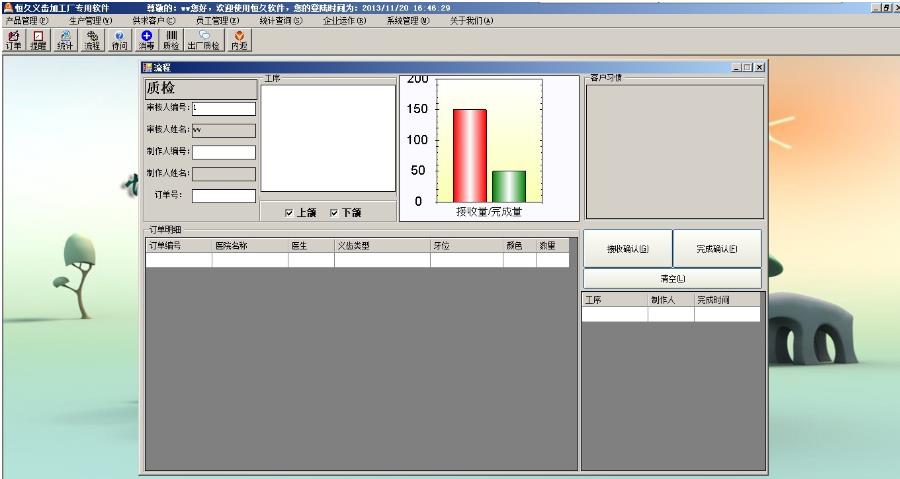The width and height of the screenshot is (900, 479).
Task: Click the 完成时间 column header
Action: pyautogui.click(x=727, y=299)
